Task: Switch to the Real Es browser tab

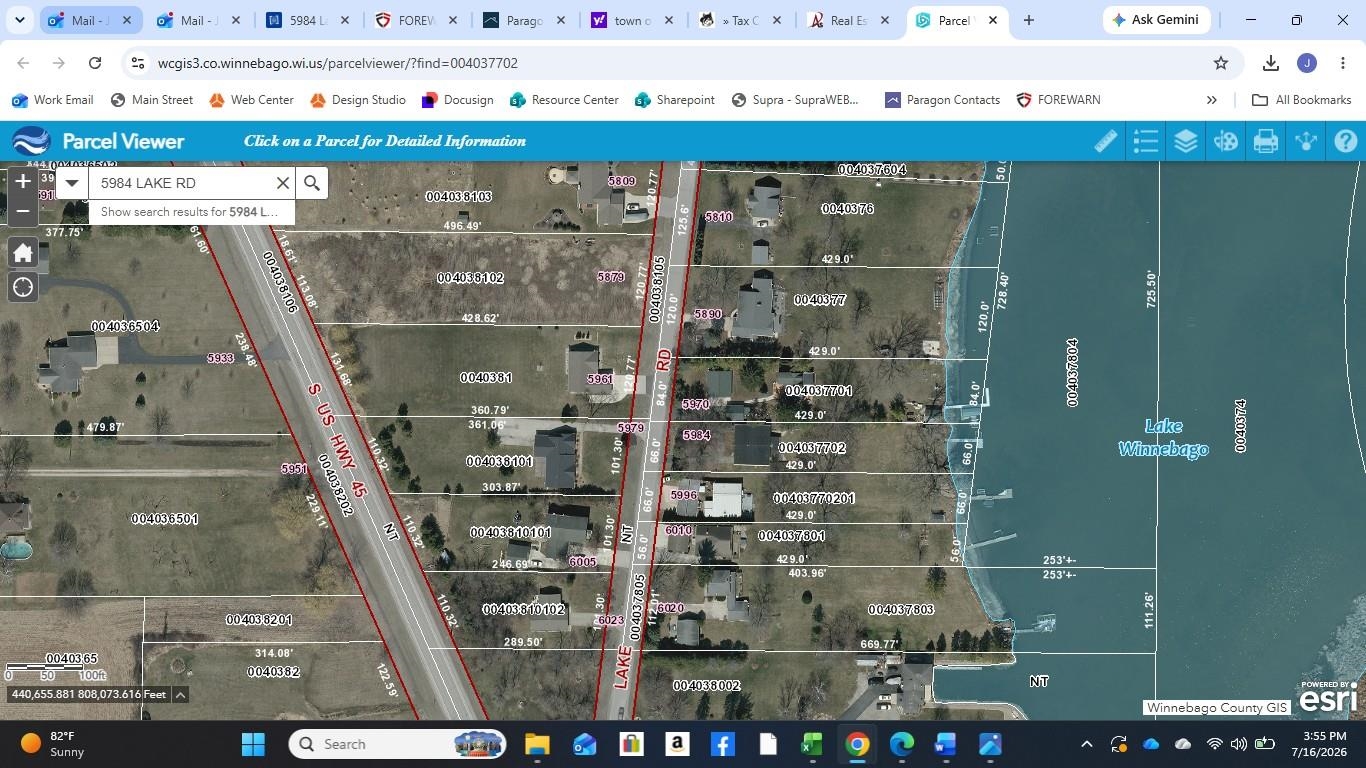Action: click(x=849, y=20)
